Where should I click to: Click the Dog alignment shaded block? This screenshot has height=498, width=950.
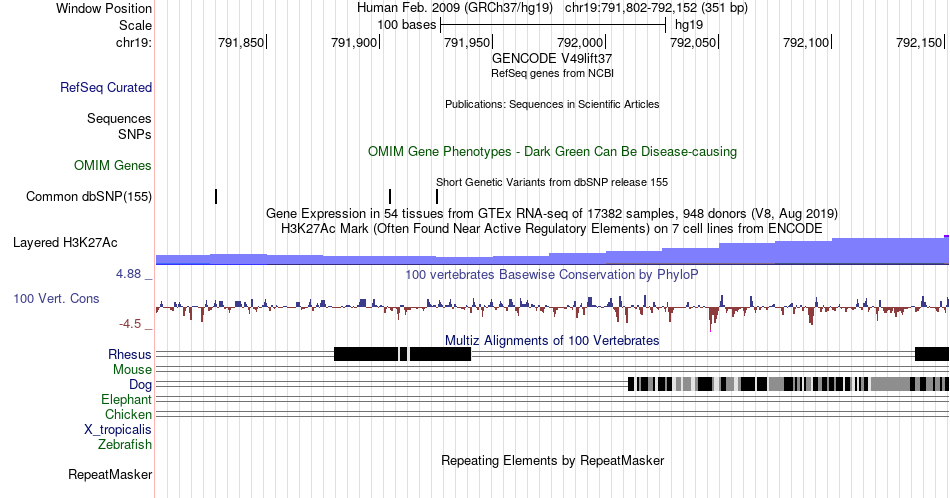click(x=788, y=384)
